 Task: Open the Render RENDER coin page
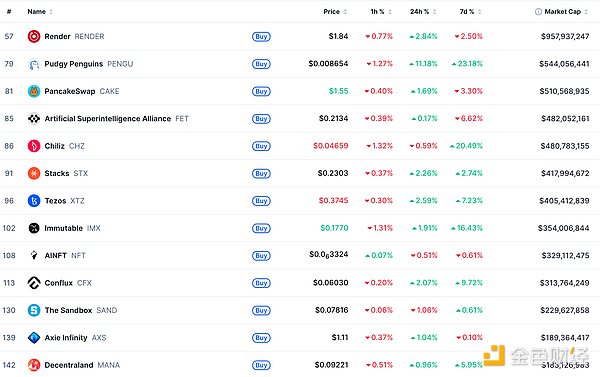point(74,36)
